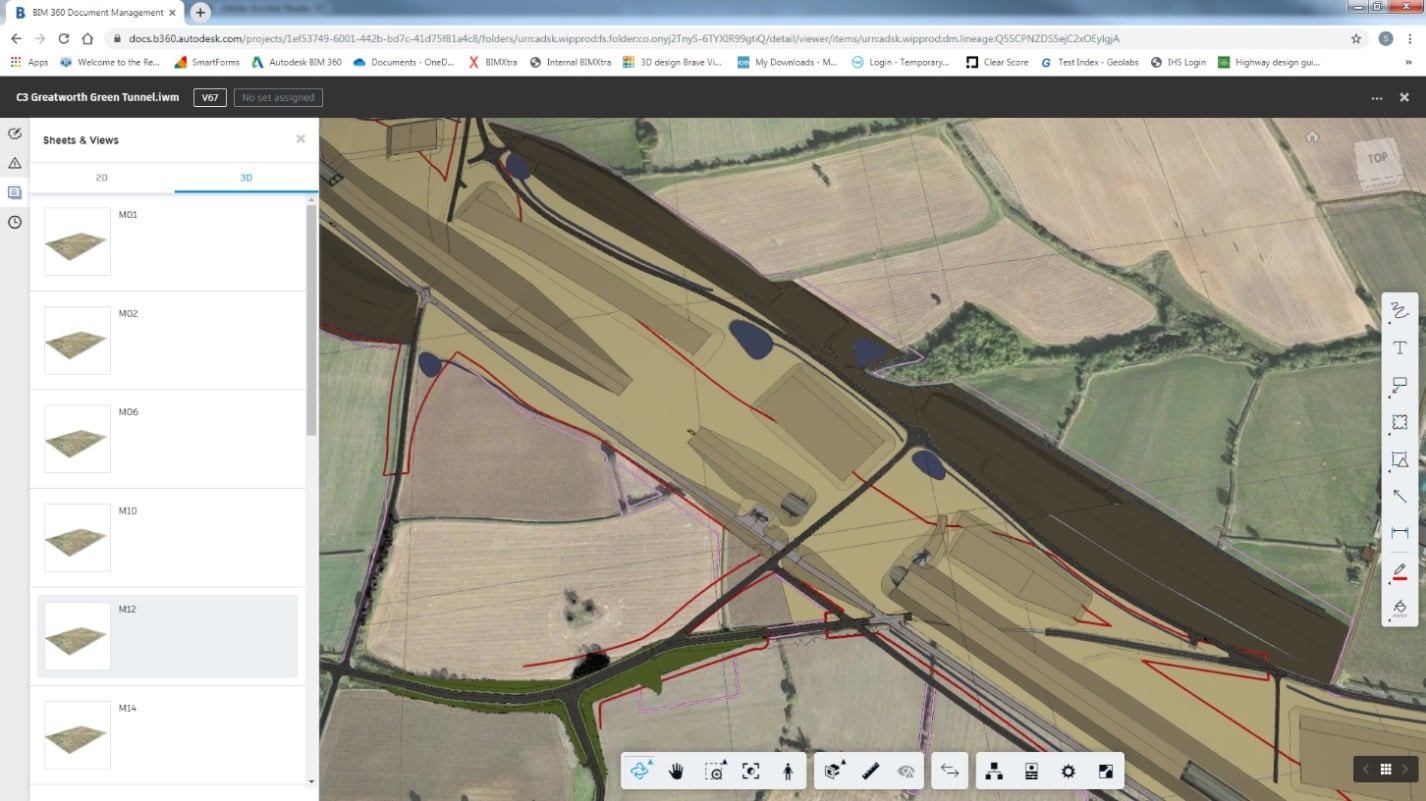
Task: Open the Autodesk BIM 360 bookmark
Action: coord(297,62)
